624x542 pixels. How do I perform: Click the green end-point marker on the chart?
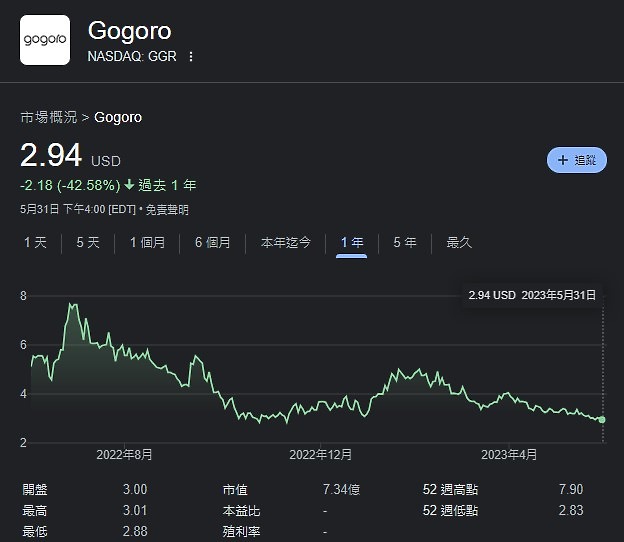pyautogui.click(x=602, y=419)
